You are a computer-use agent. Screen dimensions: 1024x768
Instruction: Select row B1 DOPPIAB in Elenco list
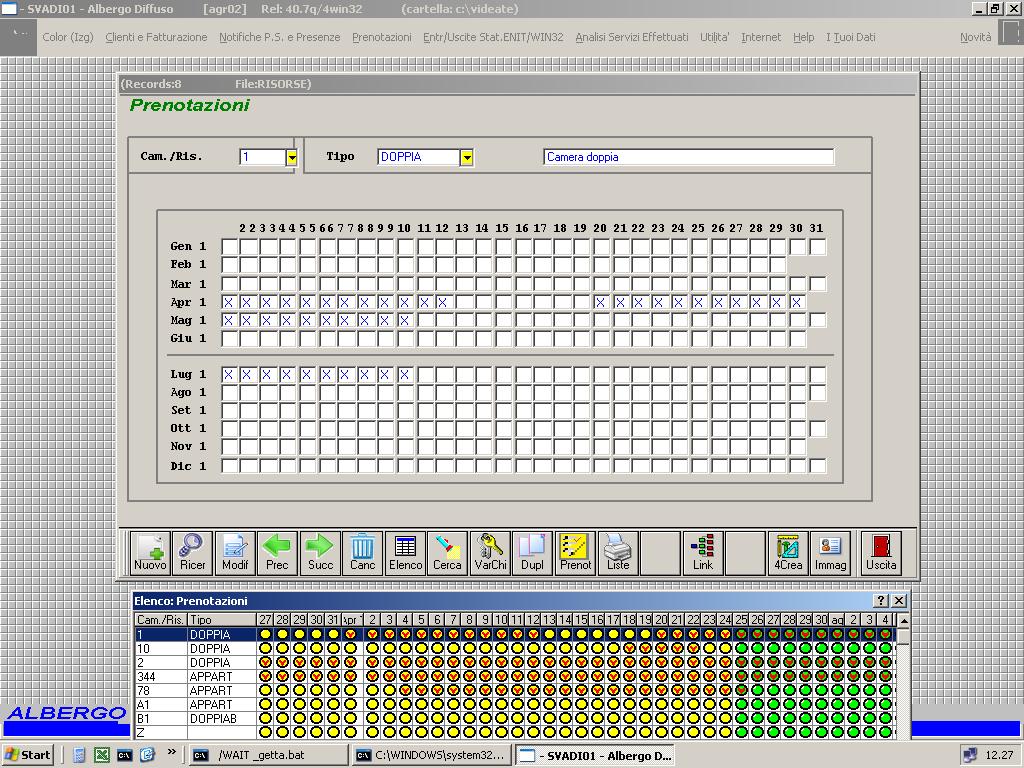[515, 718]
